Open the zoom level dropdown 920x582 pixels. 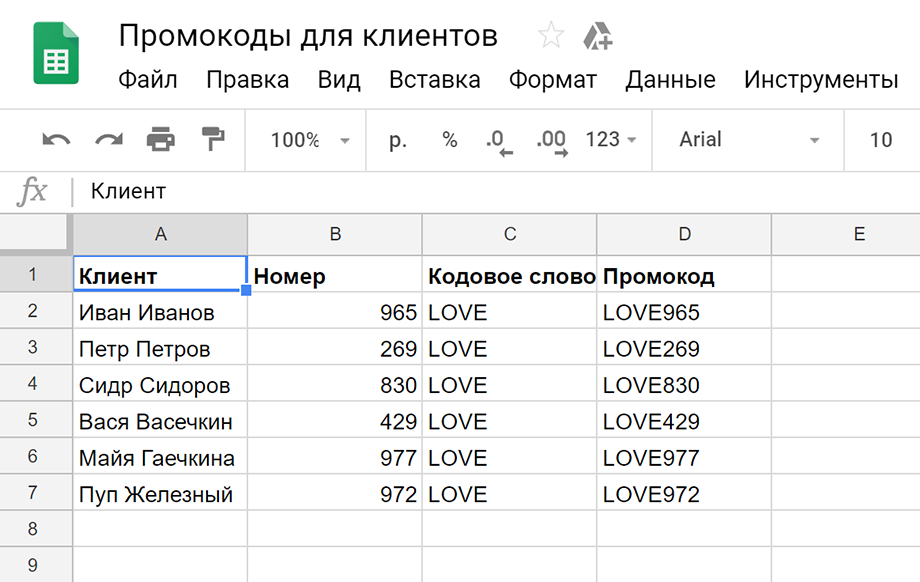point(310,140)
